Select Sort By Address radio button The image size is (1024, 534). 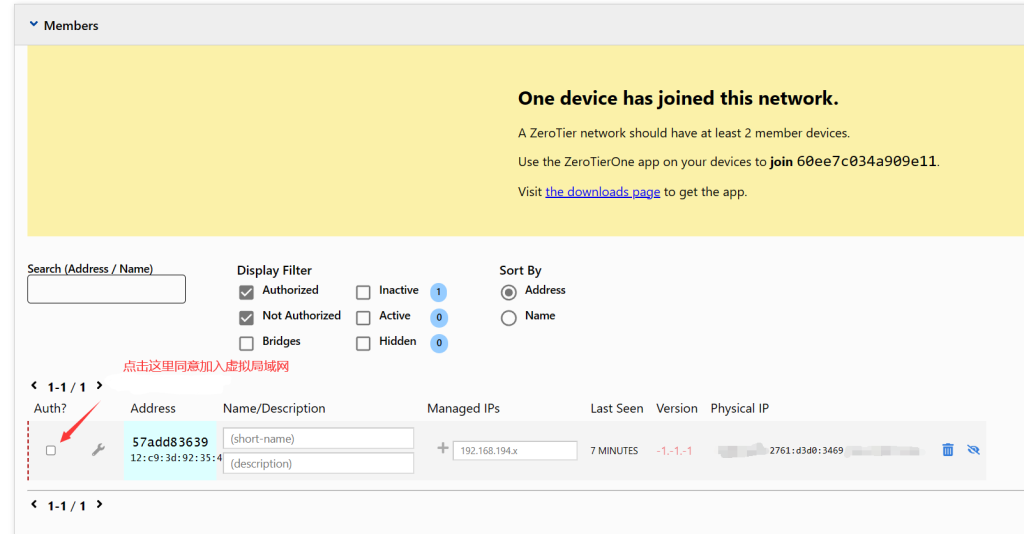click(x=508, y=292)
